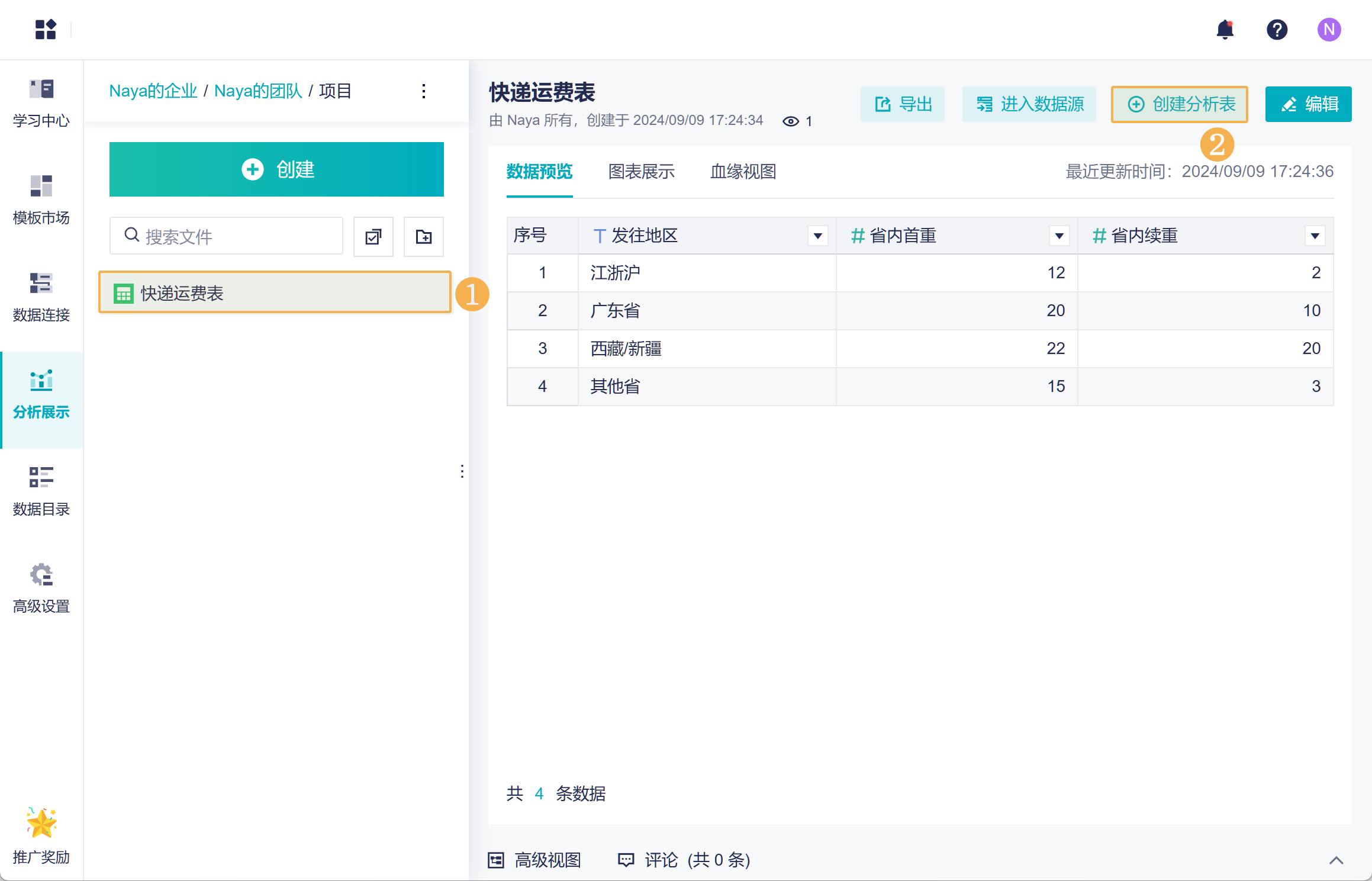The image size is (1372, 881).
Task: Click the 创建分析表 button
Action: pos(1180,104)
